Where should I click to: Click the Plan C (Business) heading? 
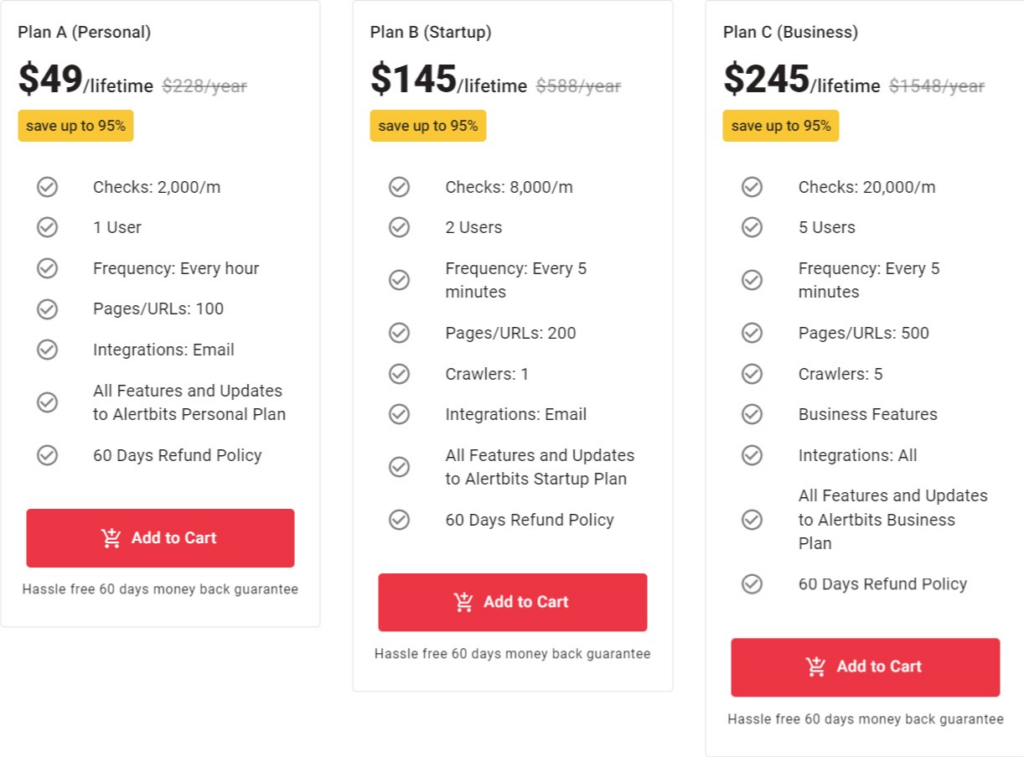(x=790, y=32)
